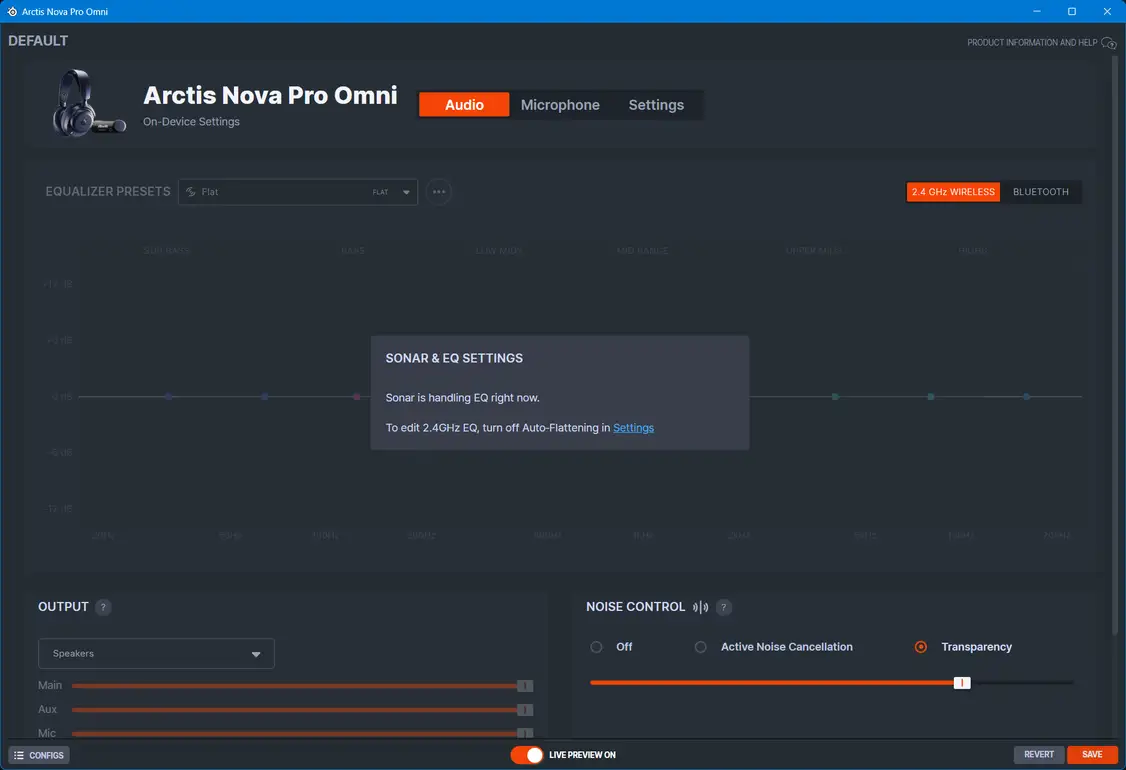Click the Main volume slider
Image resolution: width=1126 pixels, height=770 pixels.
pos(302,686)
